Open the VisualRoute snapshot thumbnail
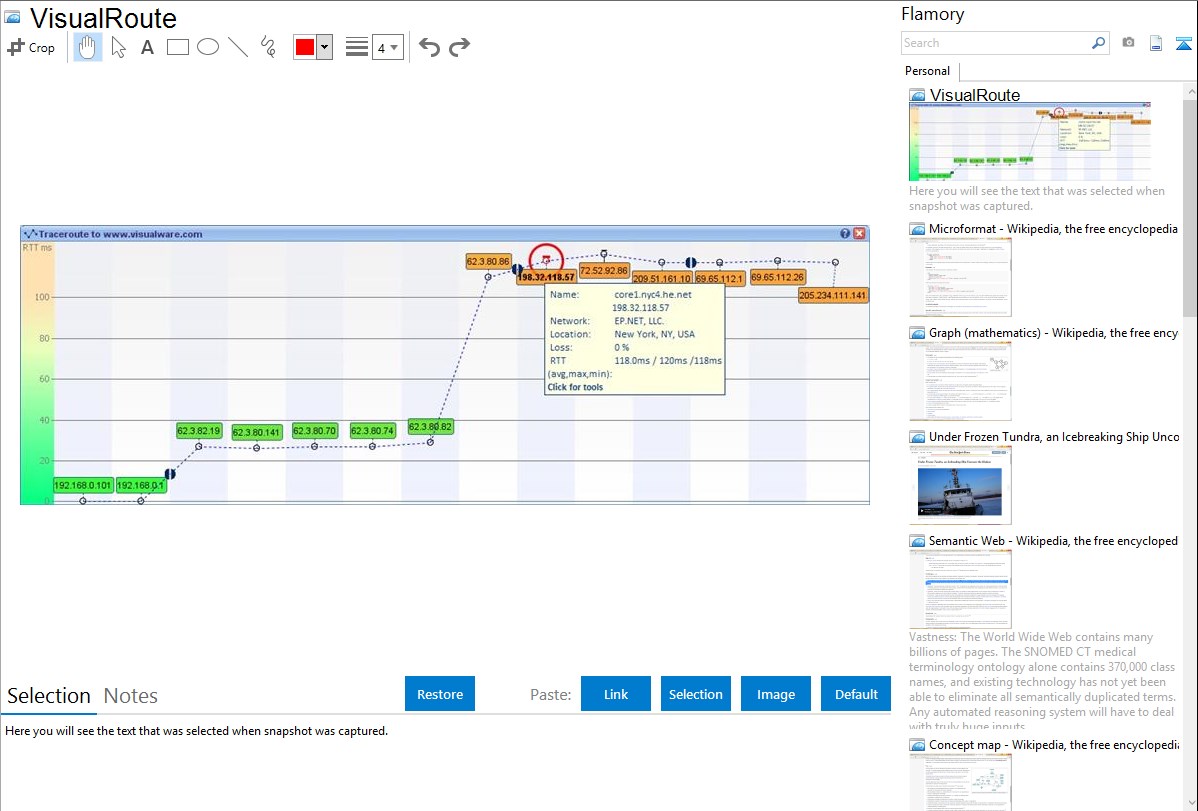Screen dimensions: 1198x811 tap(1030, 142)
